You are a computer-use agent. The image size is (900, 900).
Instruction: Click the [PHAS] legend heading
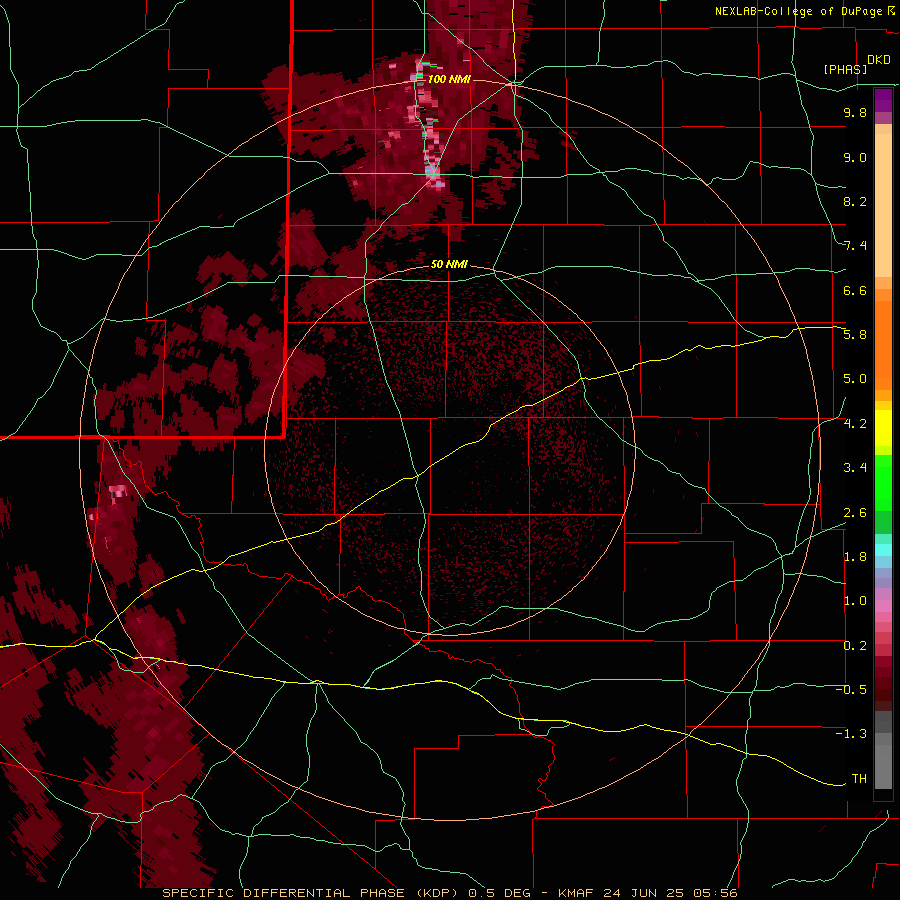[x=845, y=69]
